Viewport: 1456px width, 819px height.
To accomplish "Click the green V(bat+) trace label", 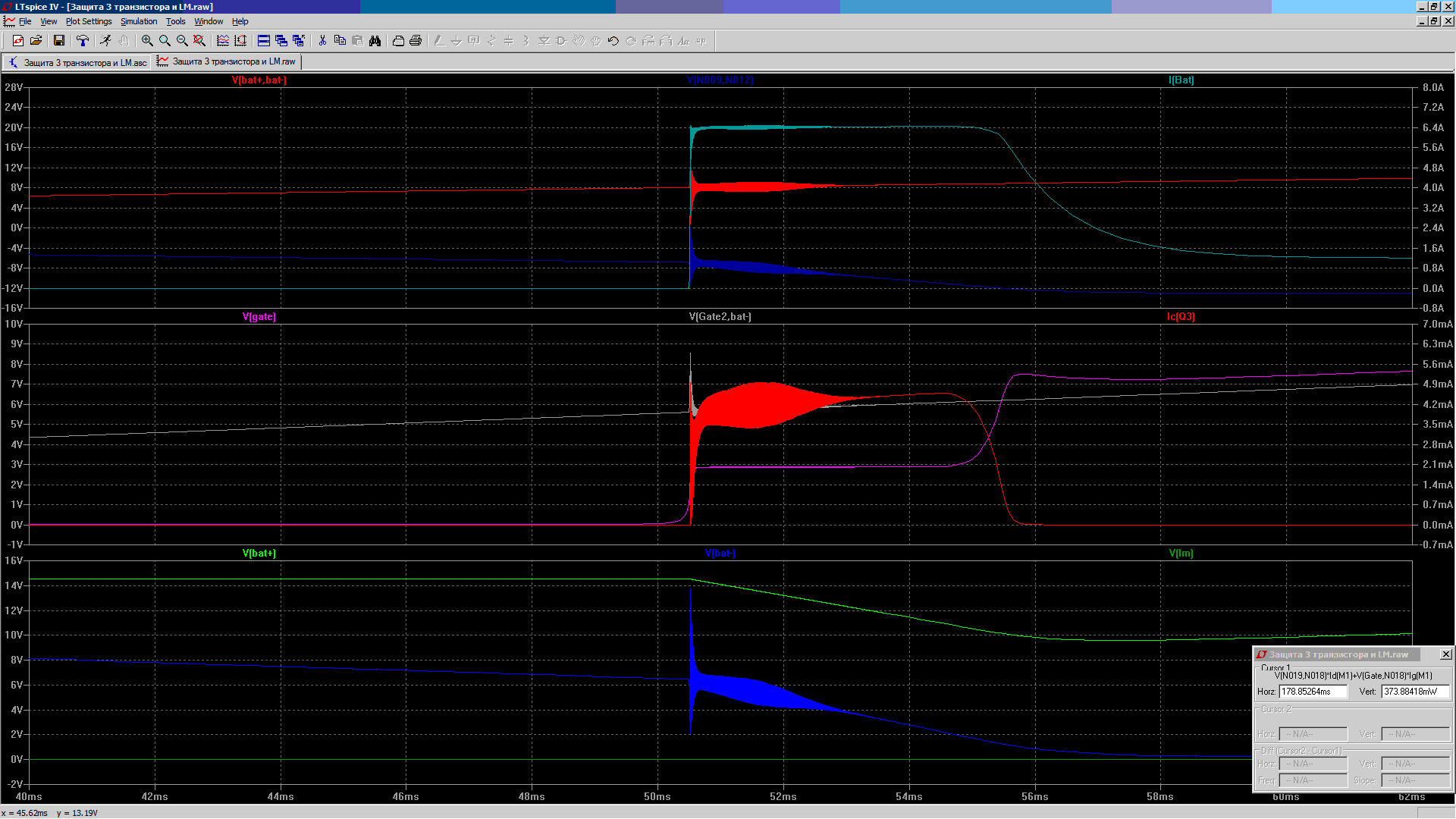I will (x=259, y=553).
